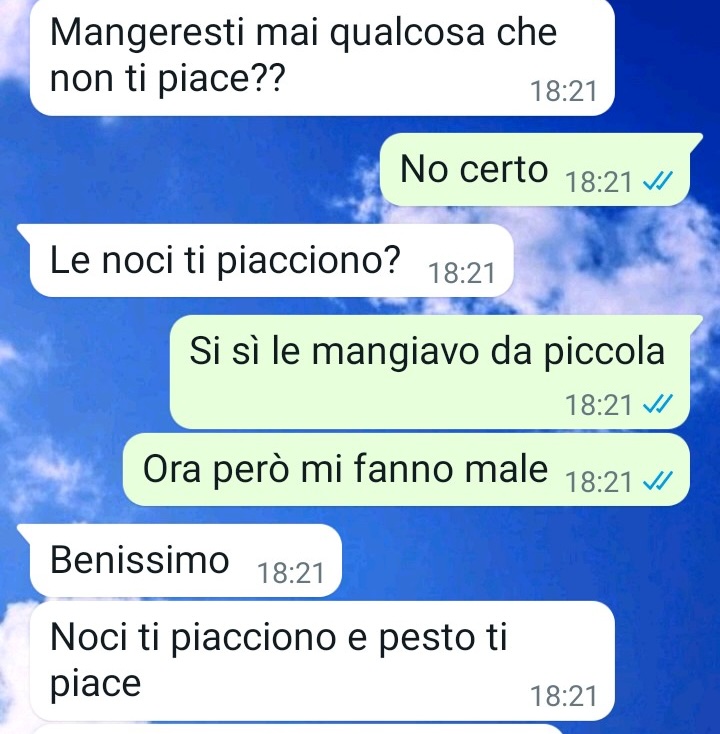Tap the 'non ti piace??' text line

click(x=167, y=78)
